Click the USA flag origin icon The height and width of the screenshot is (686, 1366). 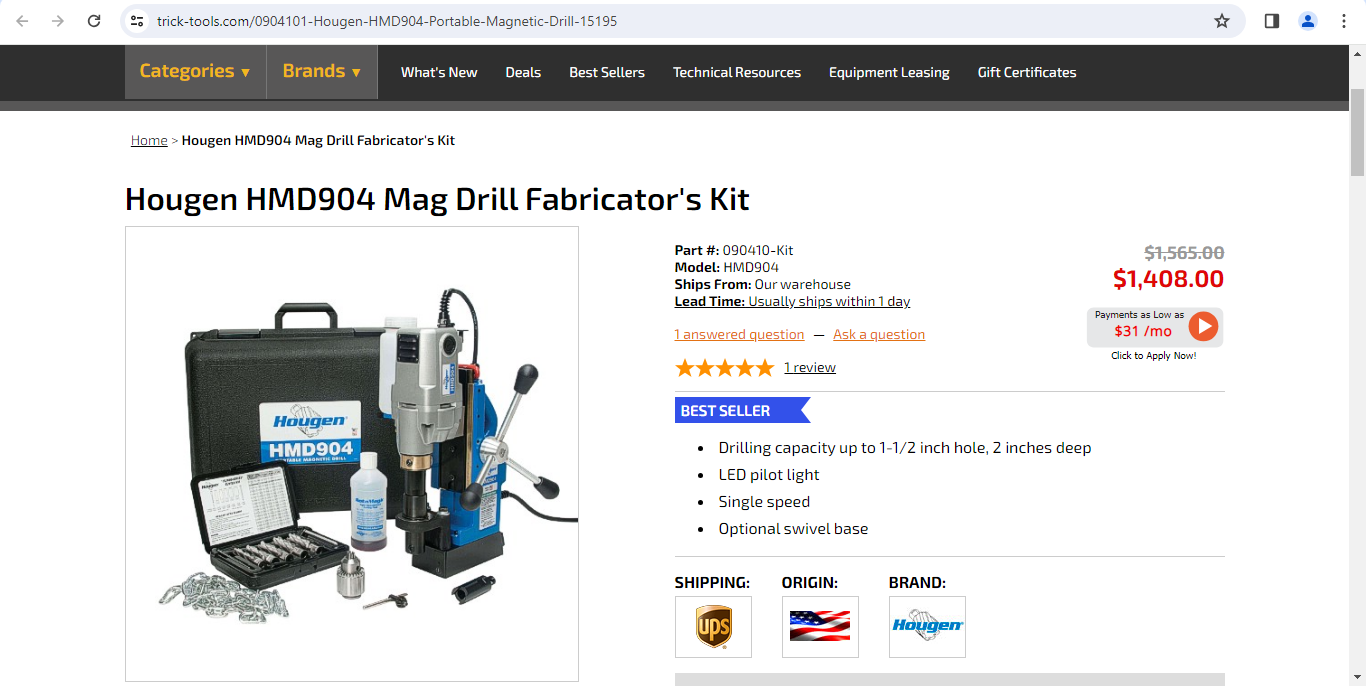[x=820, y=627]
